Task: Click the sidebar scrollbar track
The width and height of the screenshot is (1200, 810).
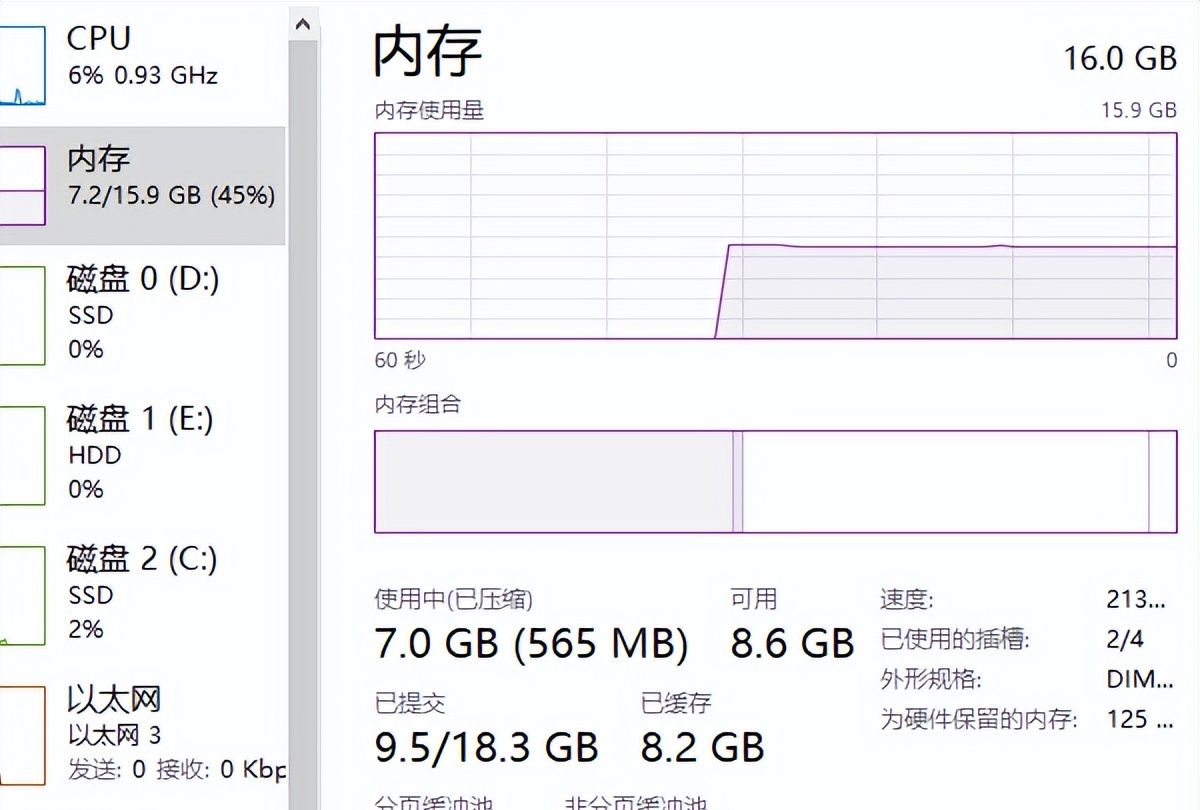Action: pos(303,400)
